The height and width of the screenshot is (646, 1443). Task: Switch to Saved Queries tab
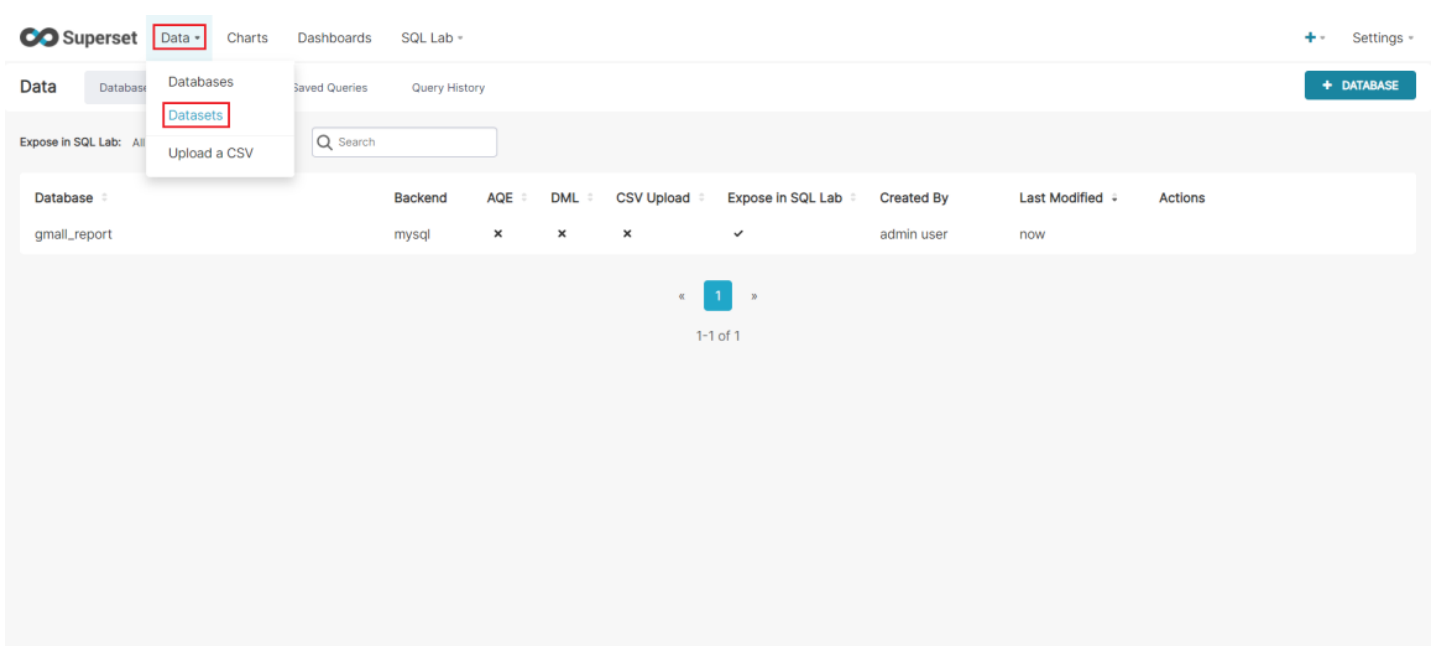(x=330, y=88)
